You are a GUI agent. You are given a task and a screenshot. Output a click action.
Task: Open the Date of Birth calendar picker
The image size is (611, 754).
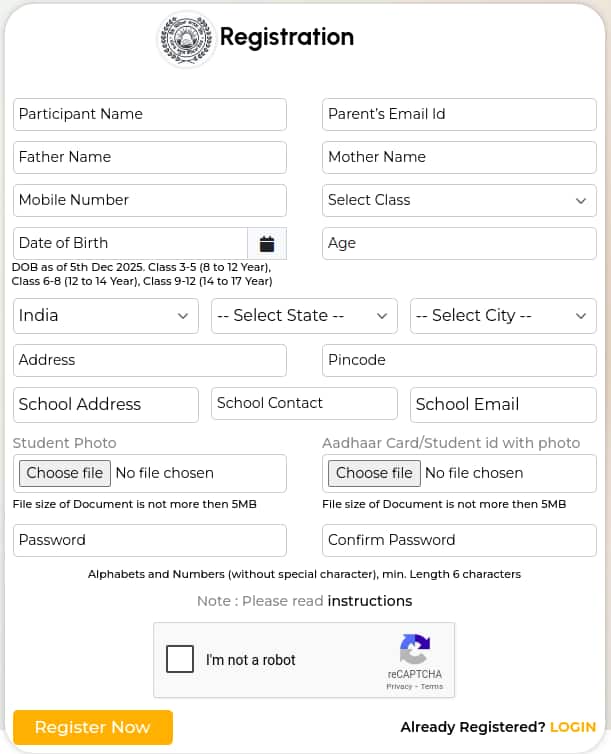[x=267, y=244]
